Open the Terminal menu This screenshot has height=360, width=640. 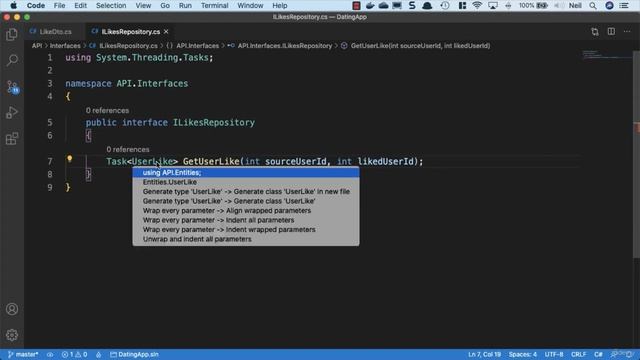click(214, 5)
